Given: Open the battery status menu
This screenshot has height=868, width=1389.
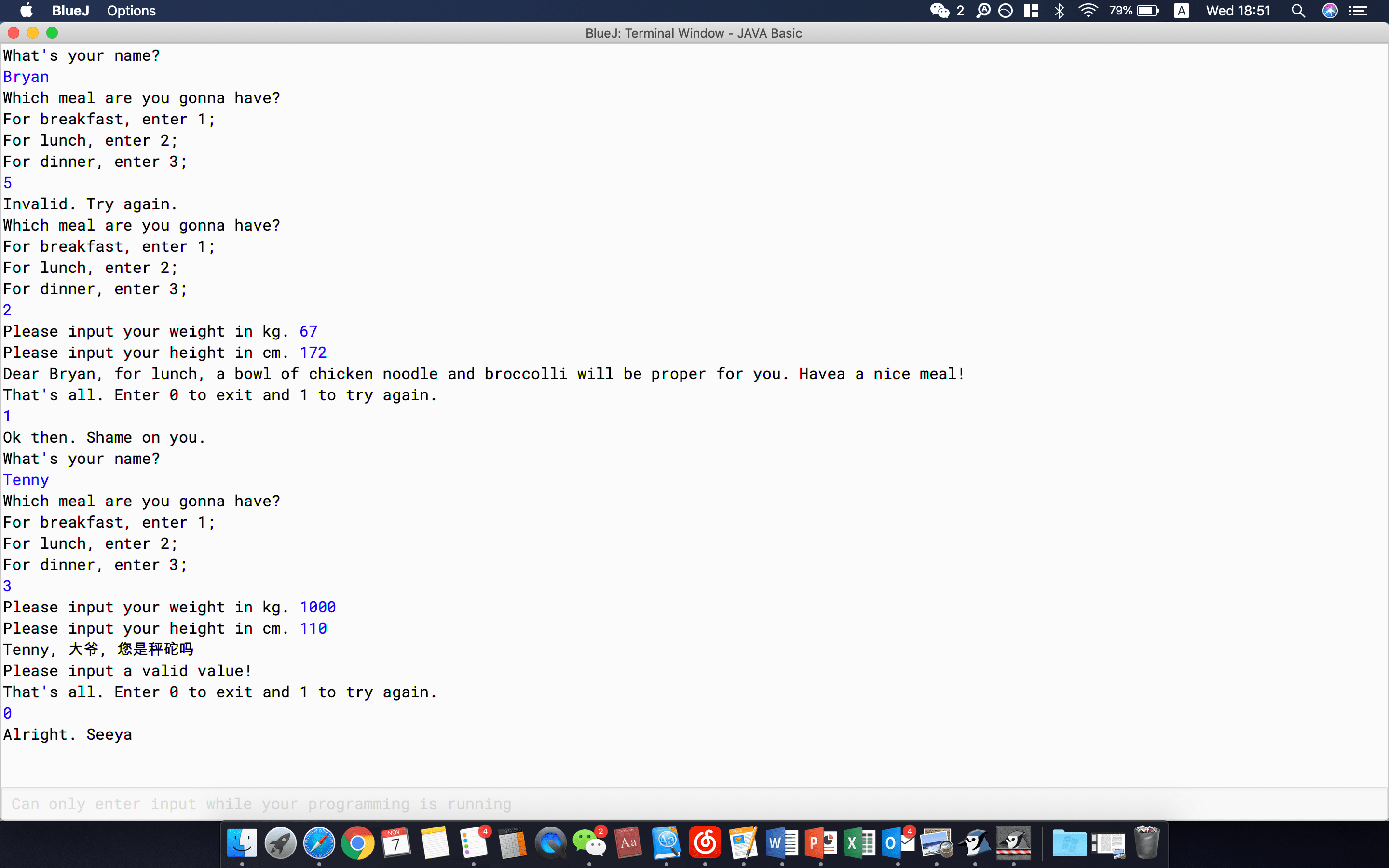Looking at the screenshot, I should point(1148,11).
